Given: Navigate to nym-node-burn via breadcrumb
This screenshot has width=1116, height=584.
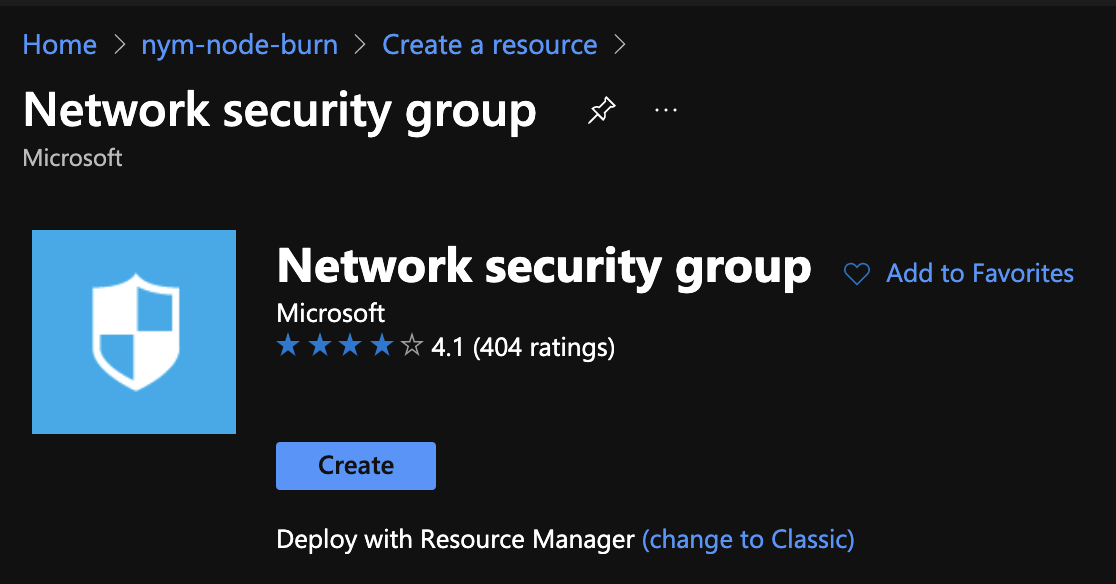Looking at the screenshot, I should (x=239, y=44).
